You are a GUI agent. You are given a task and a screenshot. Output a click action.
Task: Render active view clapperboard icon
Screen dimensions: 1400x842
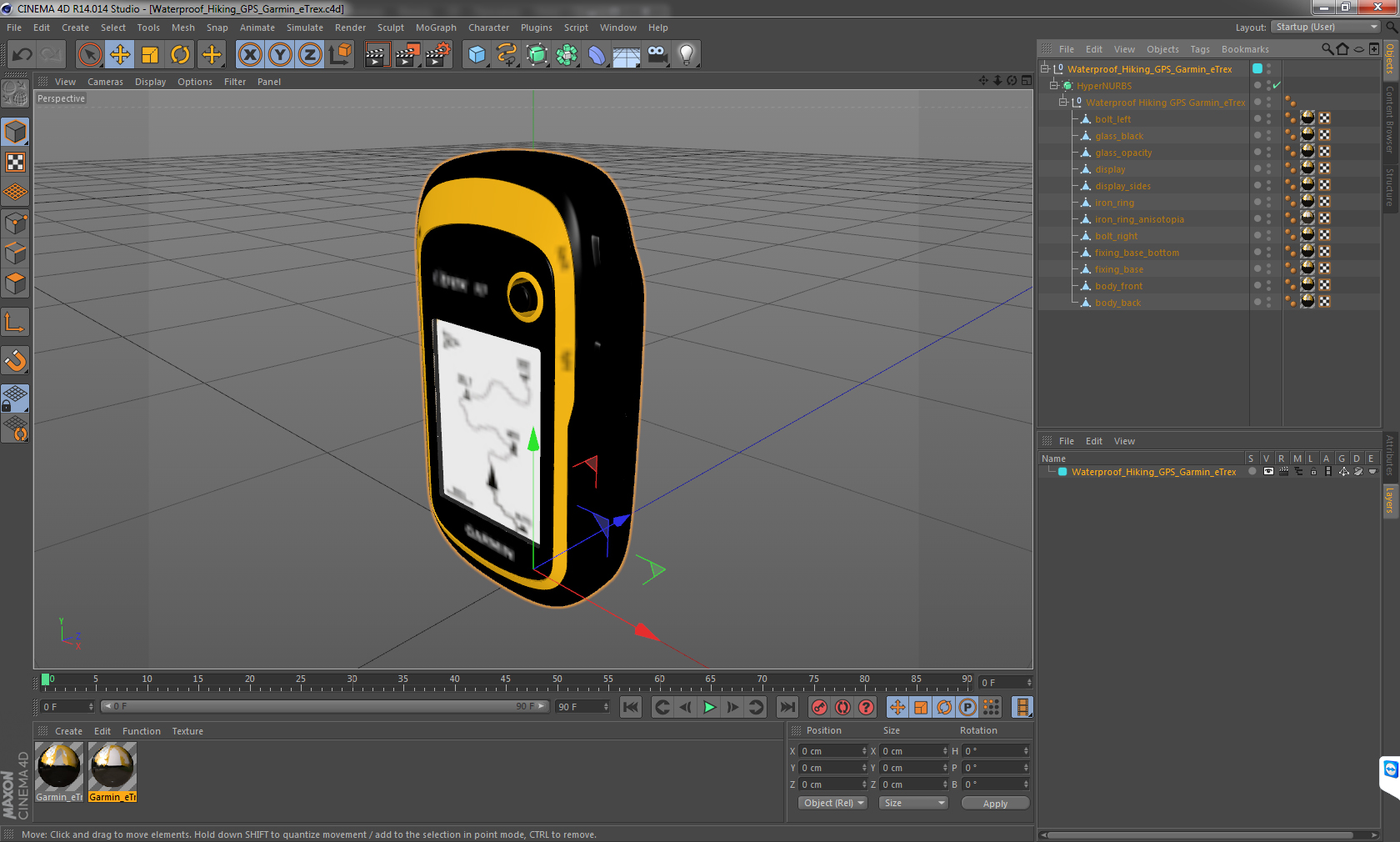pos(377,55)
